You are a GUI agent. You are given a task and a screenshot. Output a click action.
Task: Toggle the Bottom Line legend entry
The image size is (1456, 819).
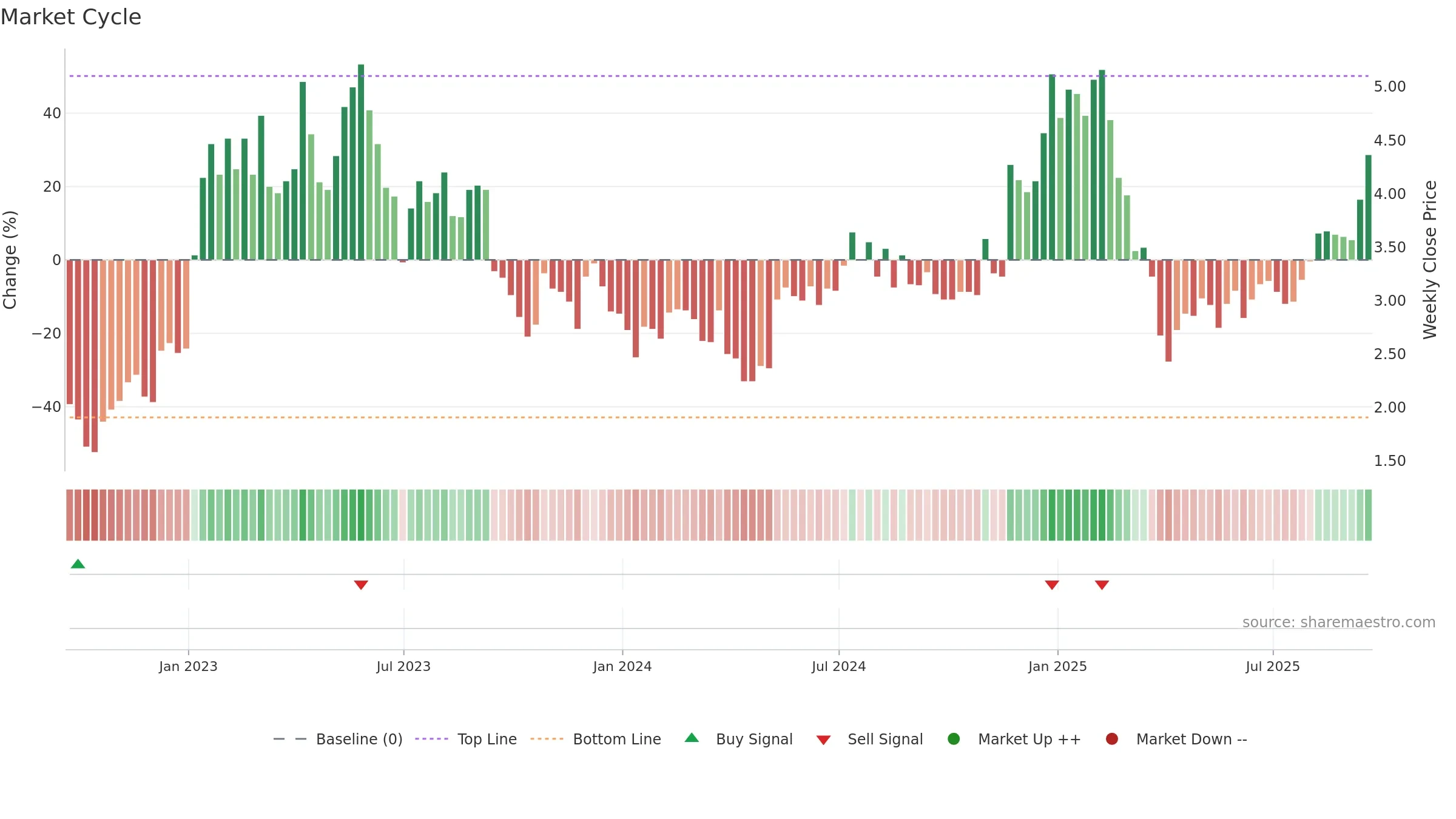[596, 739]
